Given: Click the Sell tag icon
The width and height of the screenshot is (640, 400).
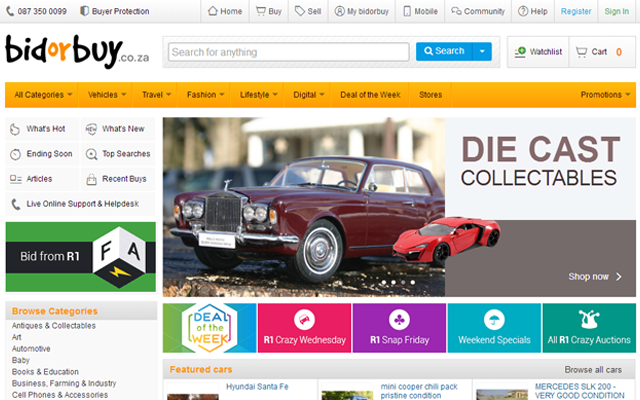Looking at the screenshot, I should 300,11.
